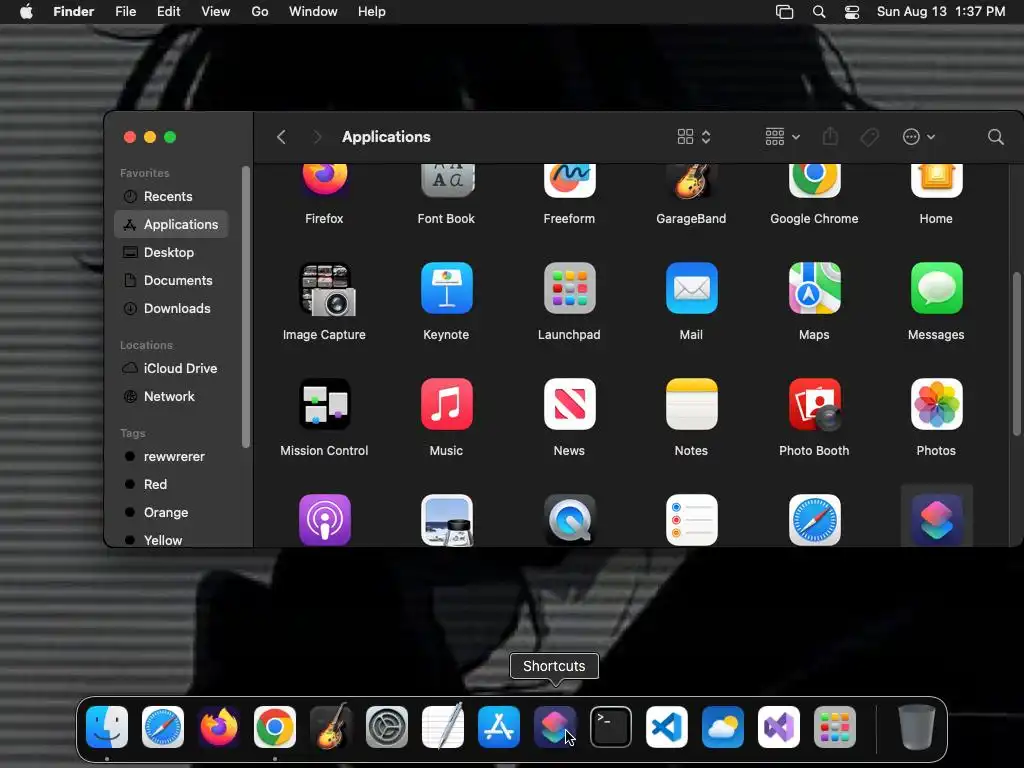
Task: Open the View menu
Action: [x=216, y=11]
